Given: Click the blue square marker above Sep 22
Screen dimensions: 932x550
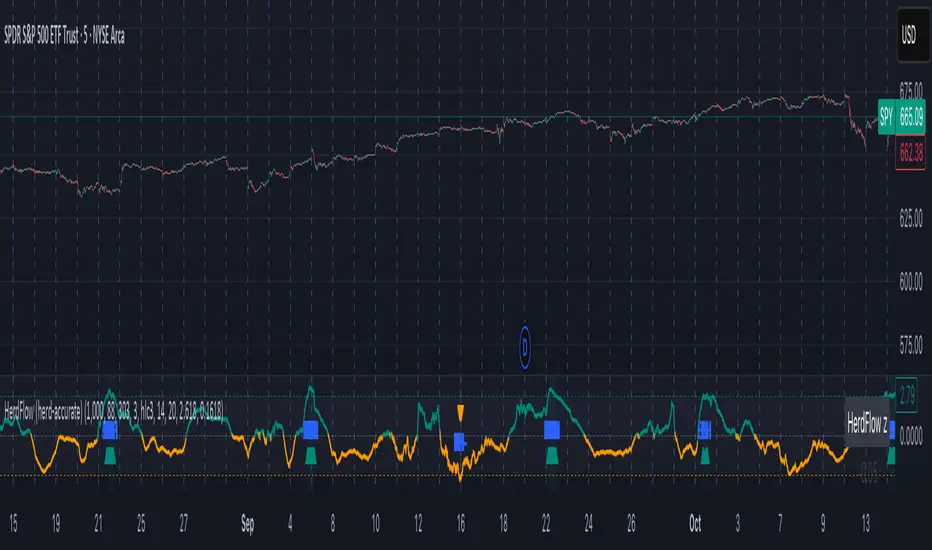Looking at the screenshot, I should coord(552,430).
